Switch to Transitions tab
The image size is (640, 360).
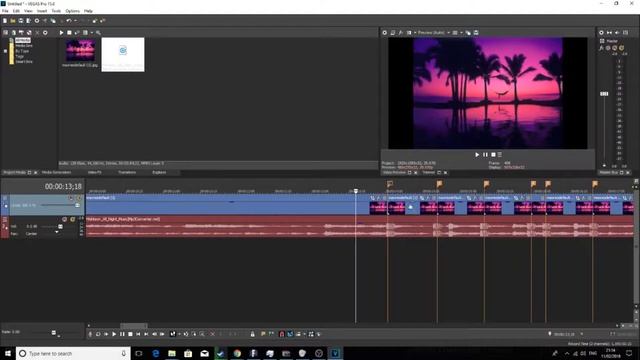click(x=127, y=173)
